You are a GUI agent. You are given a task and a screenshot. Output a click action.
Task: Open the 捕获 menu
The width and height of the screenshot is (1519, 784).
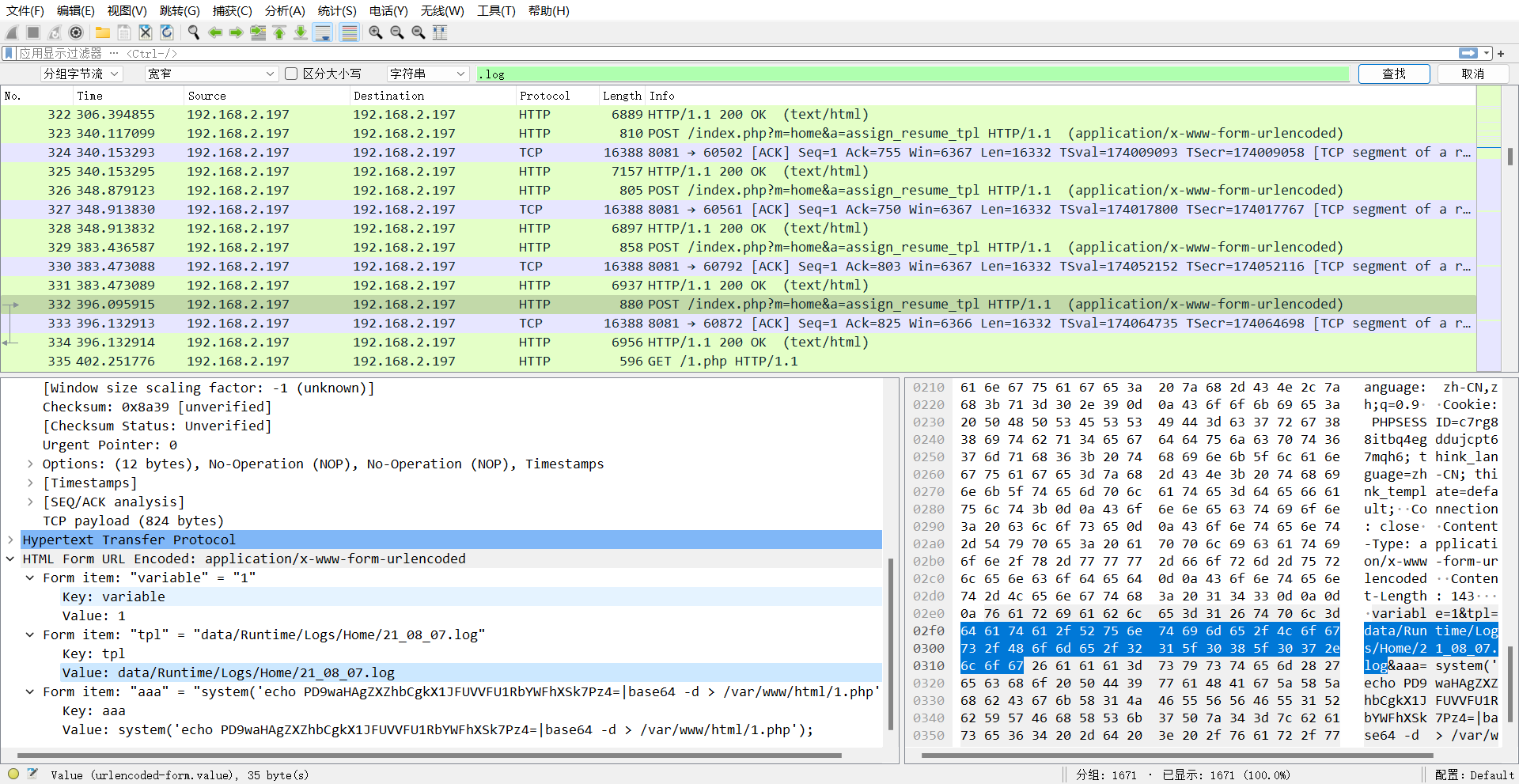pyautogui.click(x=232, y=10)
